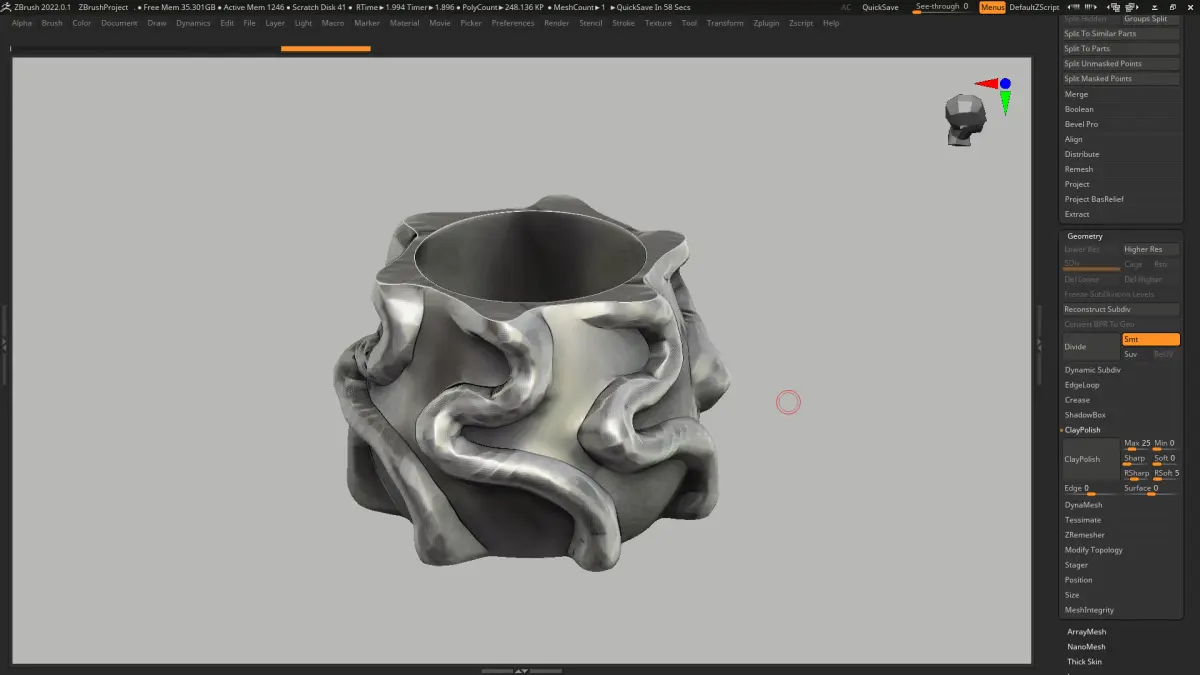Click the ClayPolish Edge slider
The height and width of the screenshot is (675, 1200).
(x=1090, y=489)
